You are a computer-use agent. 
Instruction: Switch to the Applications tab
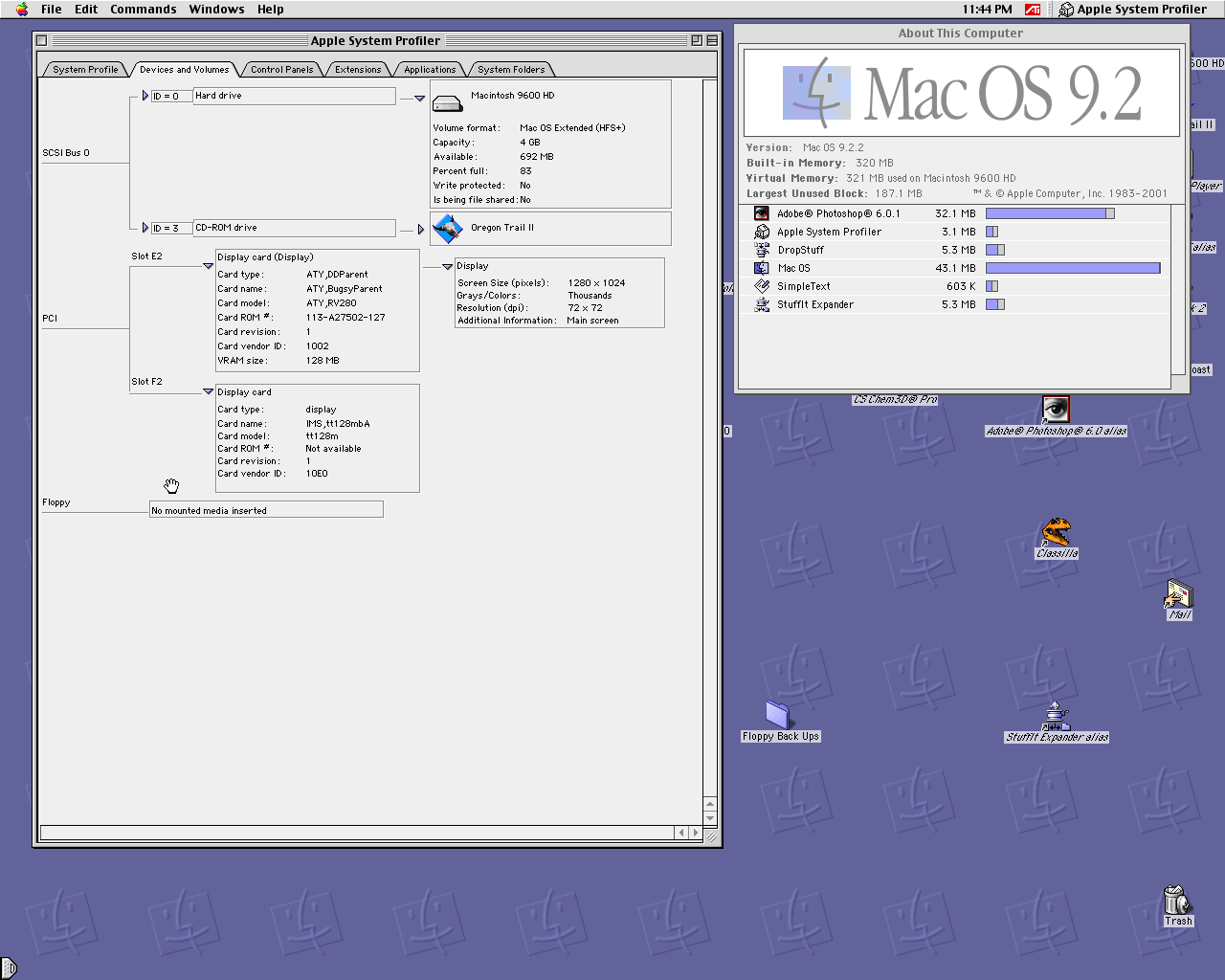[x=430, y=69]
